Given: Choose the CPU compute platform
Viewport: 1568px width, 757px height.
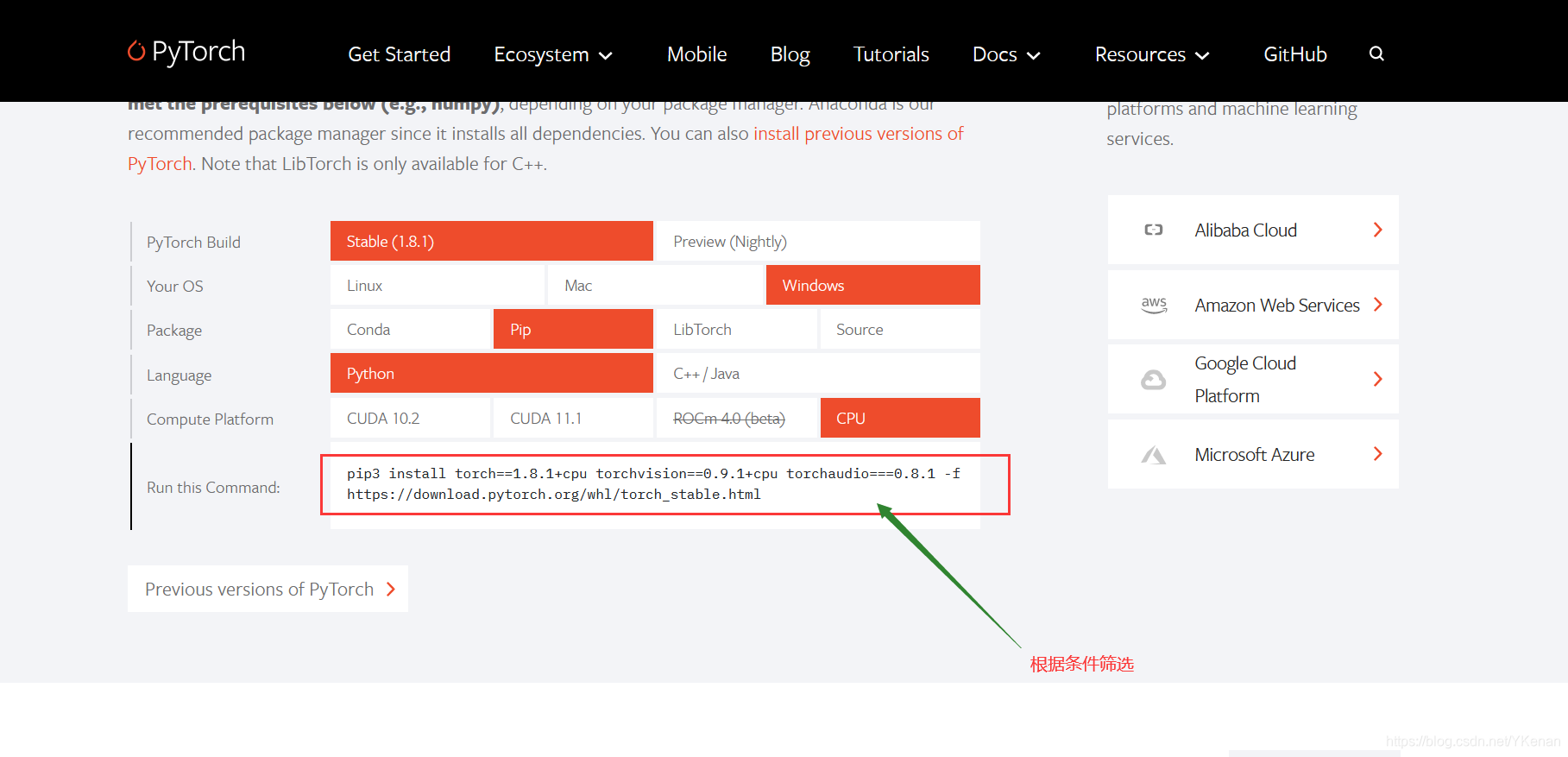Looking at the screenshot, I should tap(900, 418).
